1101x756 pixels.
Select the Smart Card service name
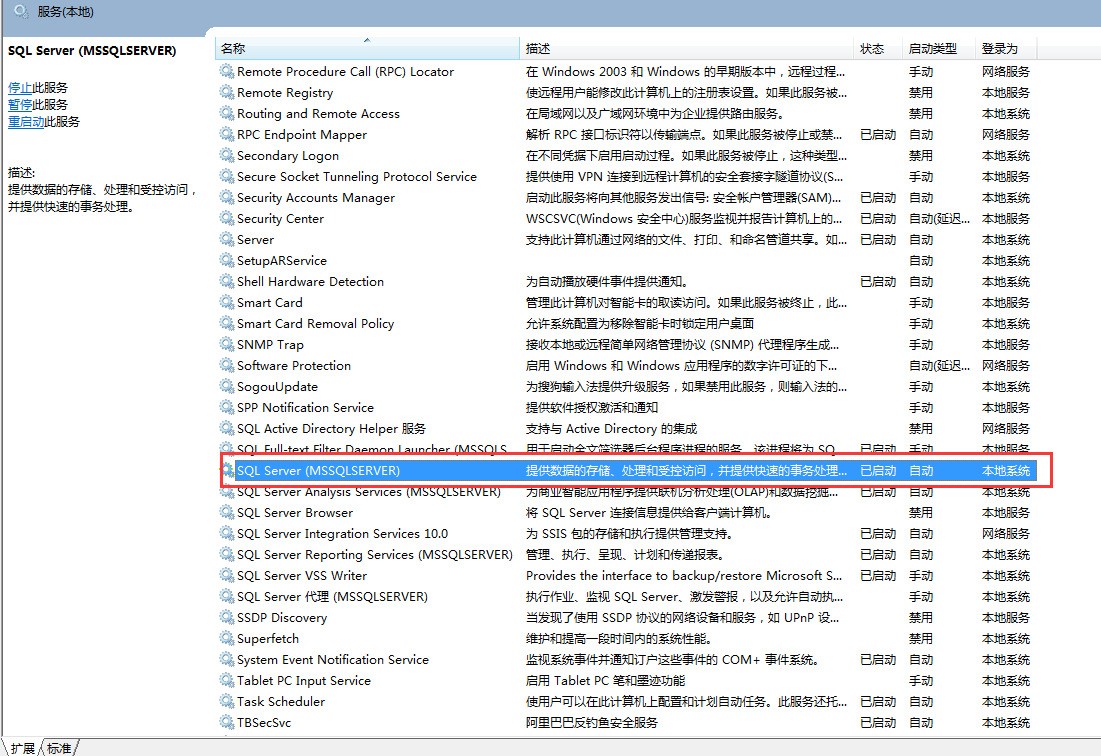270,303
